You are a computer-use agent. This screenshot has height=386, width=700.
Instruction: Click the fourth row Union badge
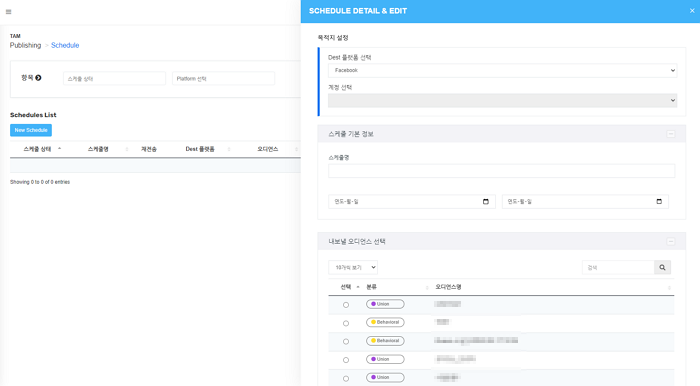pos(385,359)
